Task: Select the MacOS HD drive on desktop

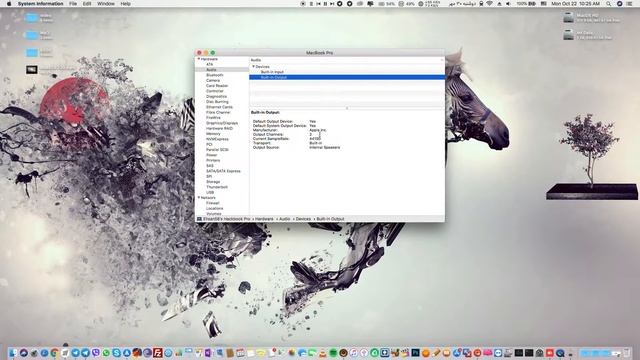Action: click(x=569, y=17)
